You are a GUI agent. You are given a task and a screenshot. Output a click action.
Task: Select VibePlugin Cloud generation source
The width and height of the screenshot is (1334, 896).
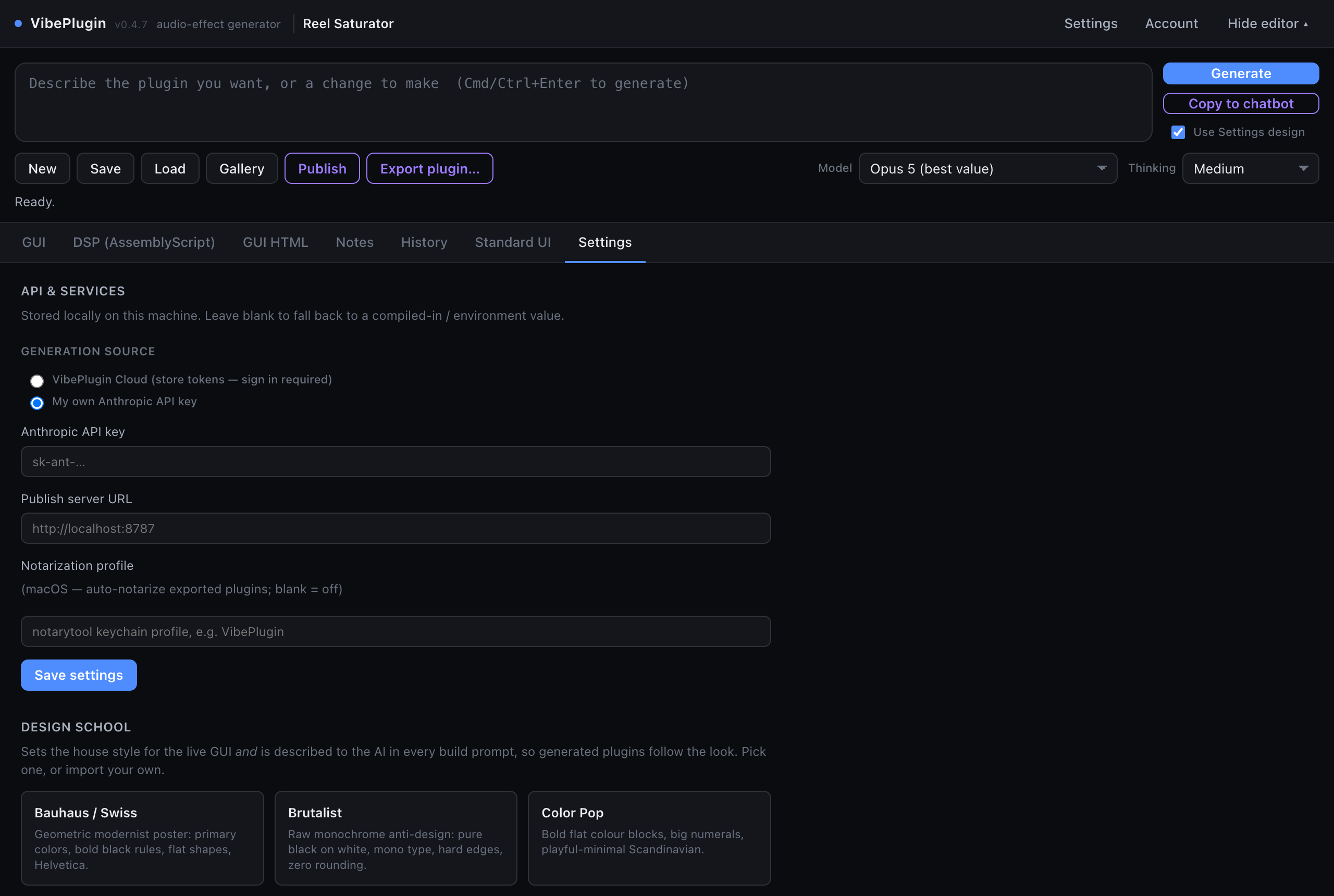tap(37, 381)
